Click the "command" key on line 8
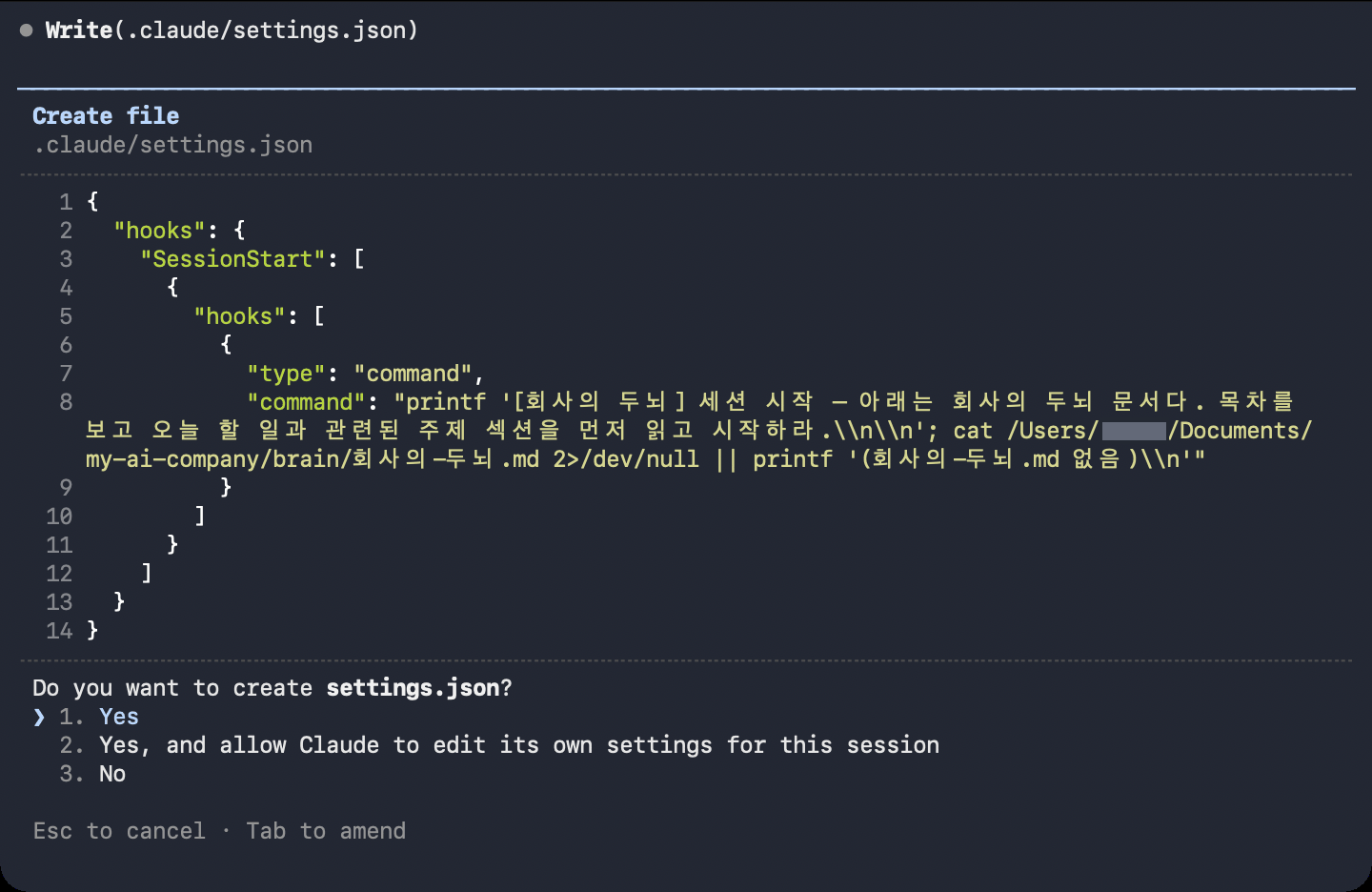The image size is (1372, 892). [x=306, y=402]
